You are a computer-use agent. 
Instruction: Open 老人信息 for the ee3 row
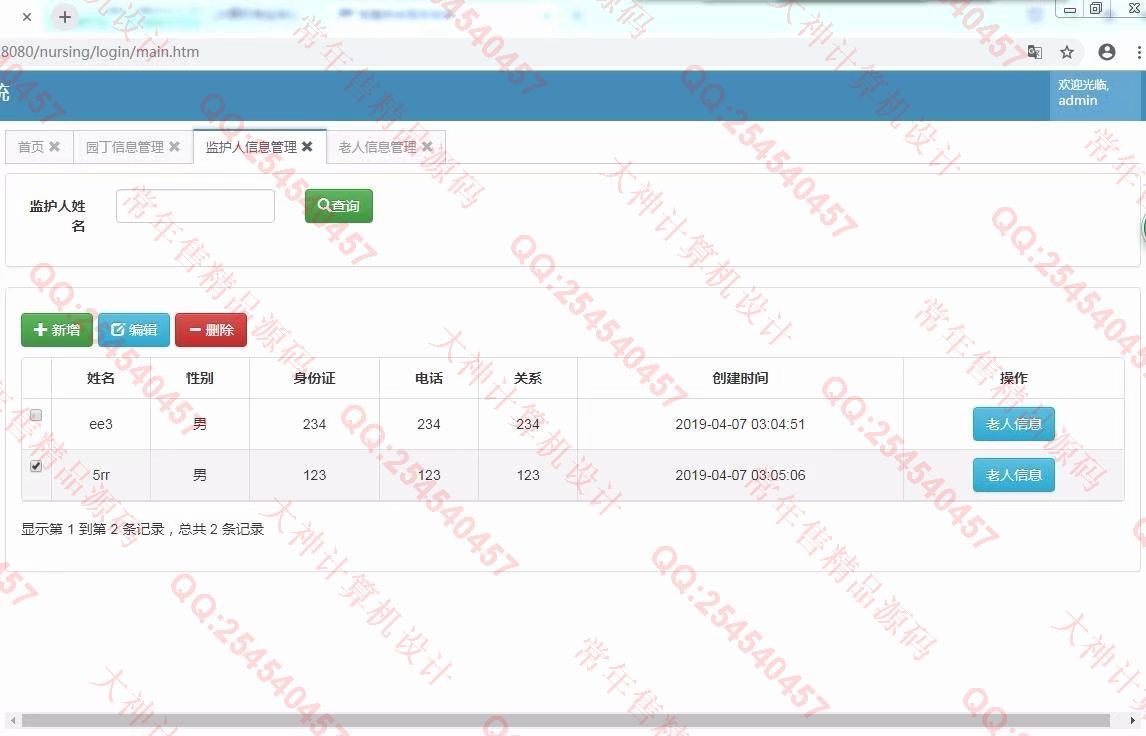tap(1014, 424)
